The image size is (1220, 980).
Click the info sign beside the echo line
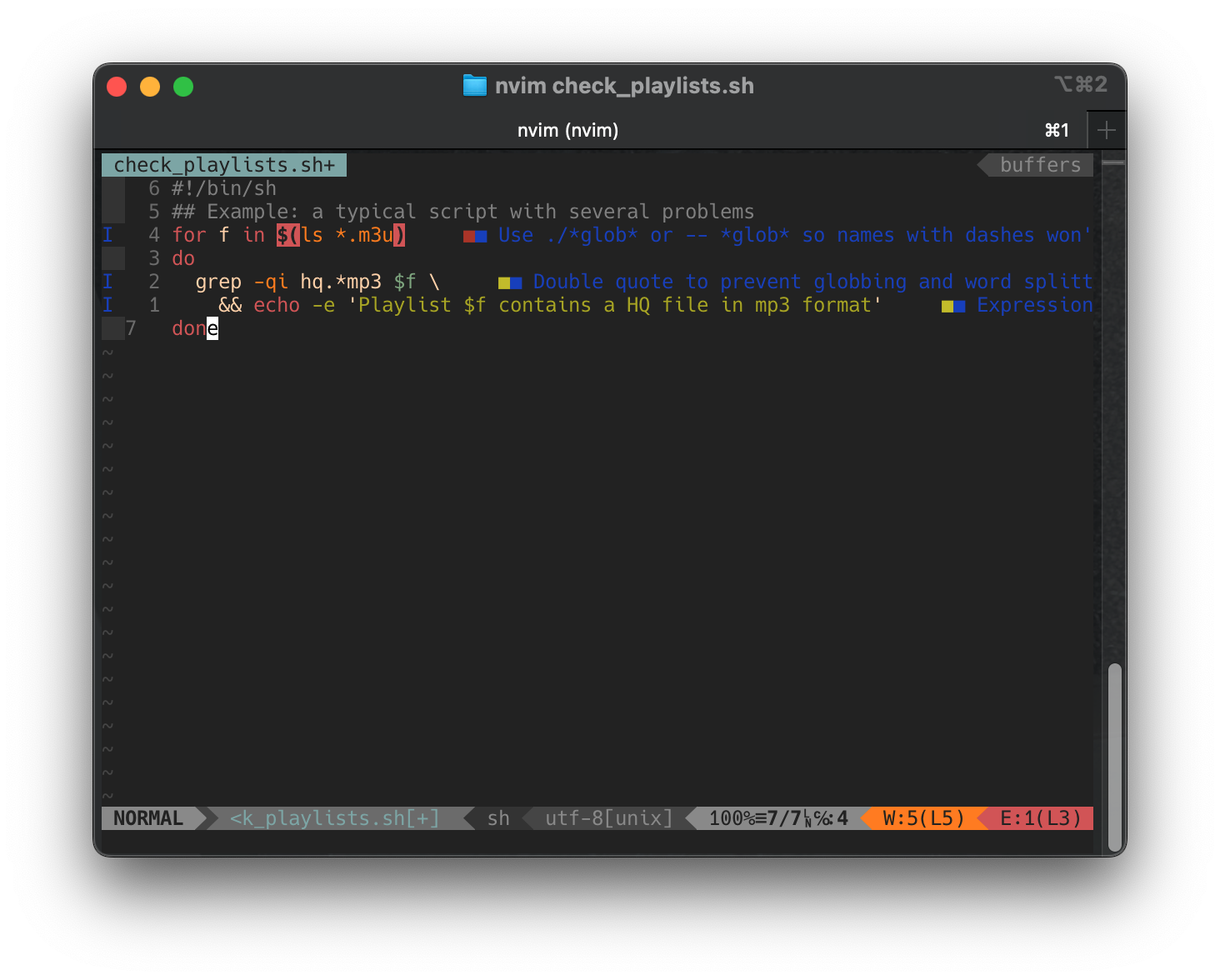(x=108, y=305)
